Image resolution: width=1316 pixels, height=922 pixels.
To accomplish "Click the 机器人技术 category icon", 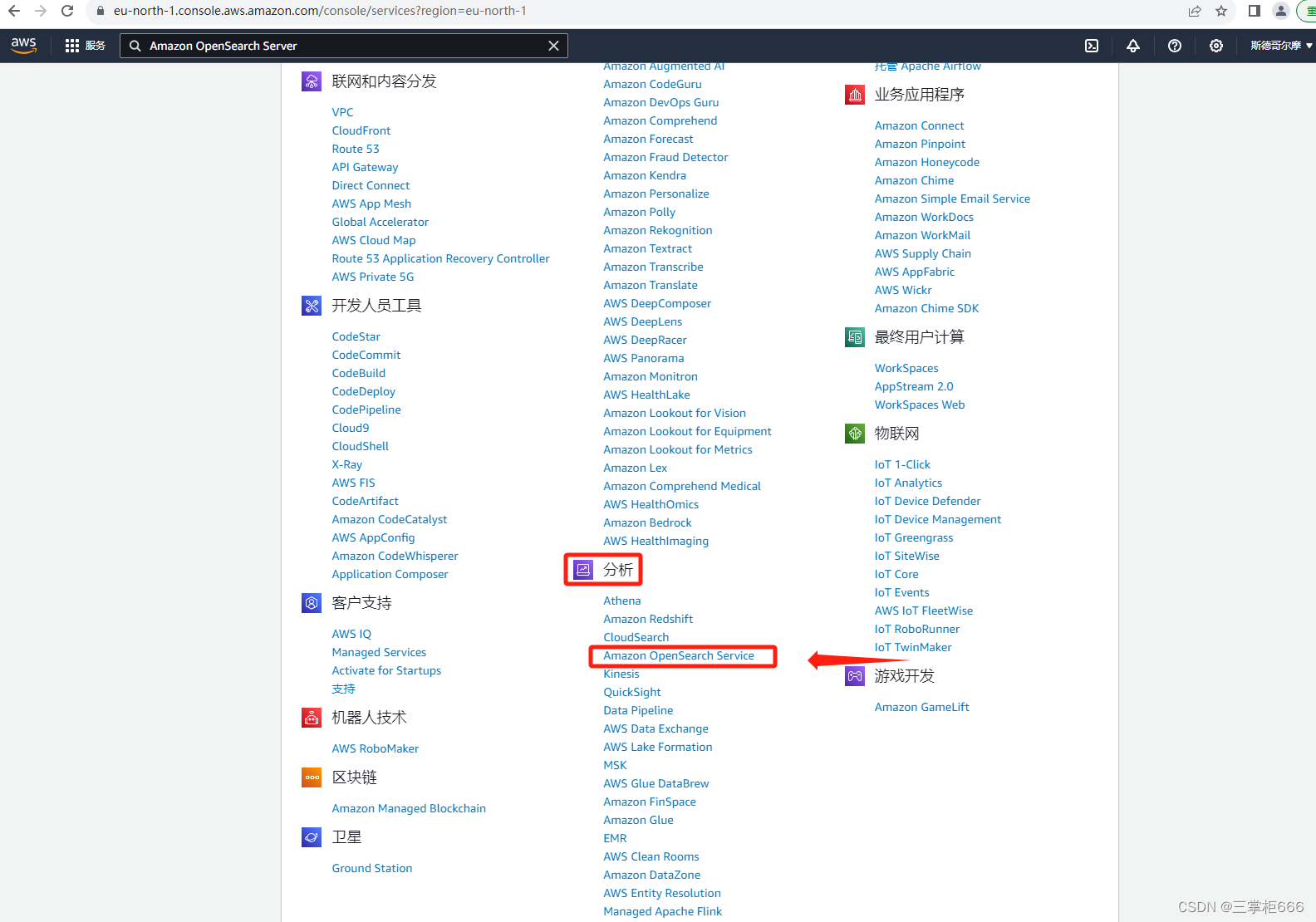I will coord(312,718).
